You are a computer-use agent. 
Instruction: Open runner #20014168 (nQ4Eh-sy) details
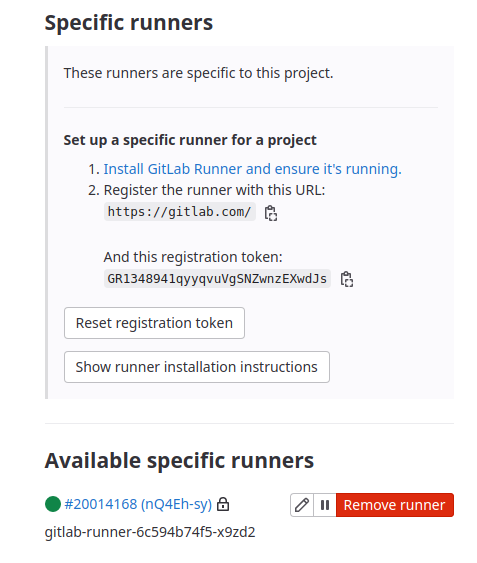(138, 504)
